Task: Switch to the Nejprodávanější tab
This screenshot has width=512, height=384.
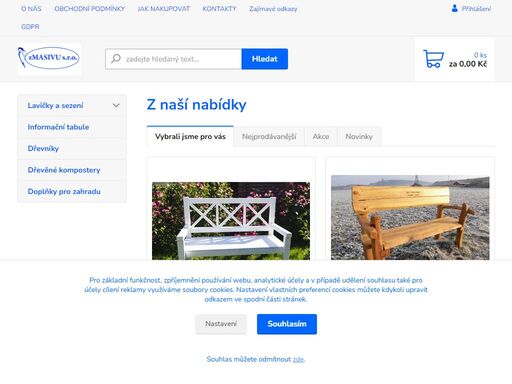Action: click(269, 136)
